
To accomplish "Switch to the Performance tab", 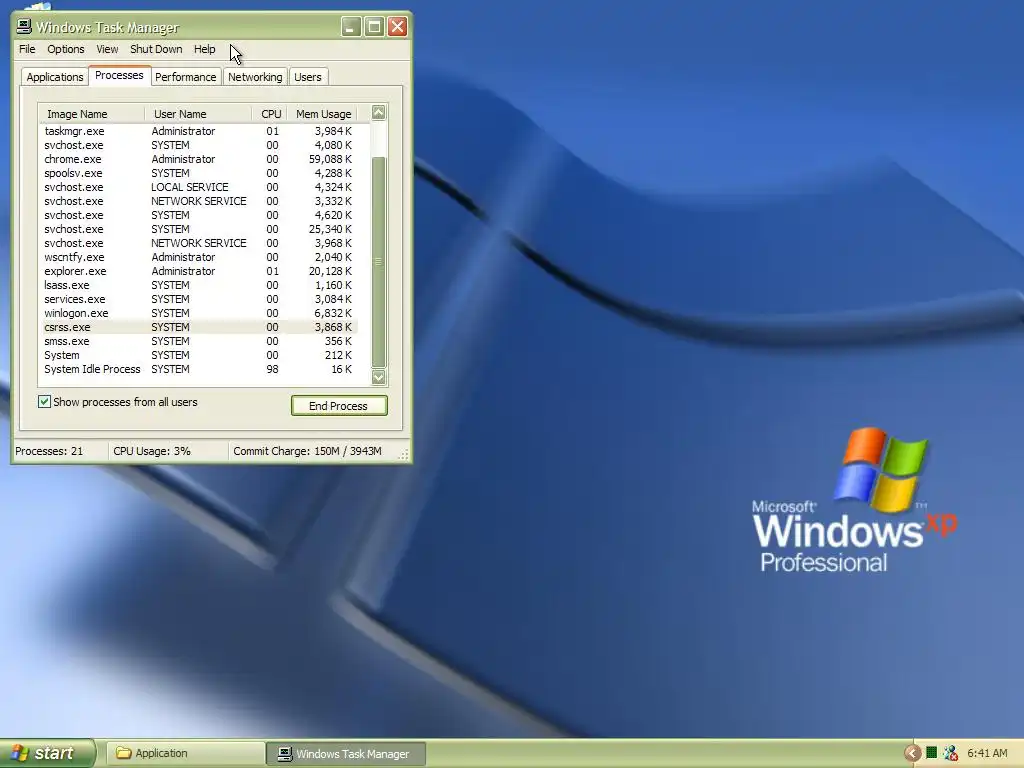I will point(185,77).
